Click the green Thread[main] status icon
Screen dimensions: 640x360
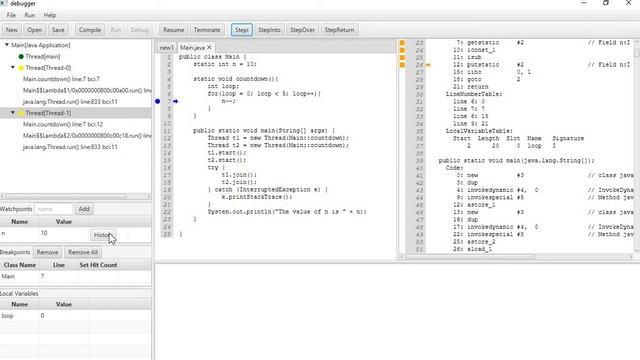click(x=21, y=56)
